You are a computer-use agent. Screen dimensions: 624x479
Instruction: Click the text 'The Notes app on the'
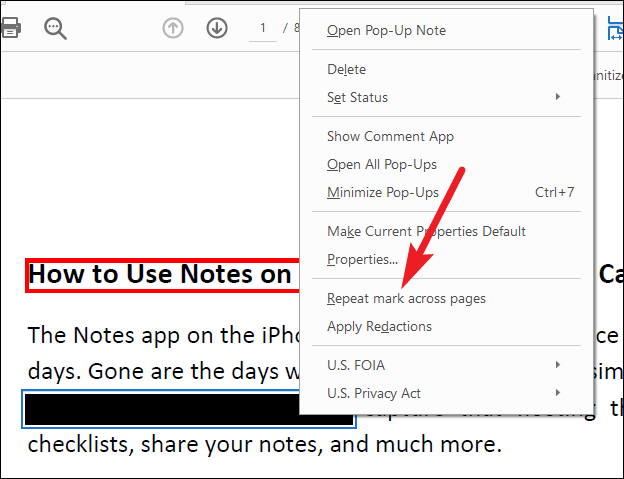[x=142, y=335]
